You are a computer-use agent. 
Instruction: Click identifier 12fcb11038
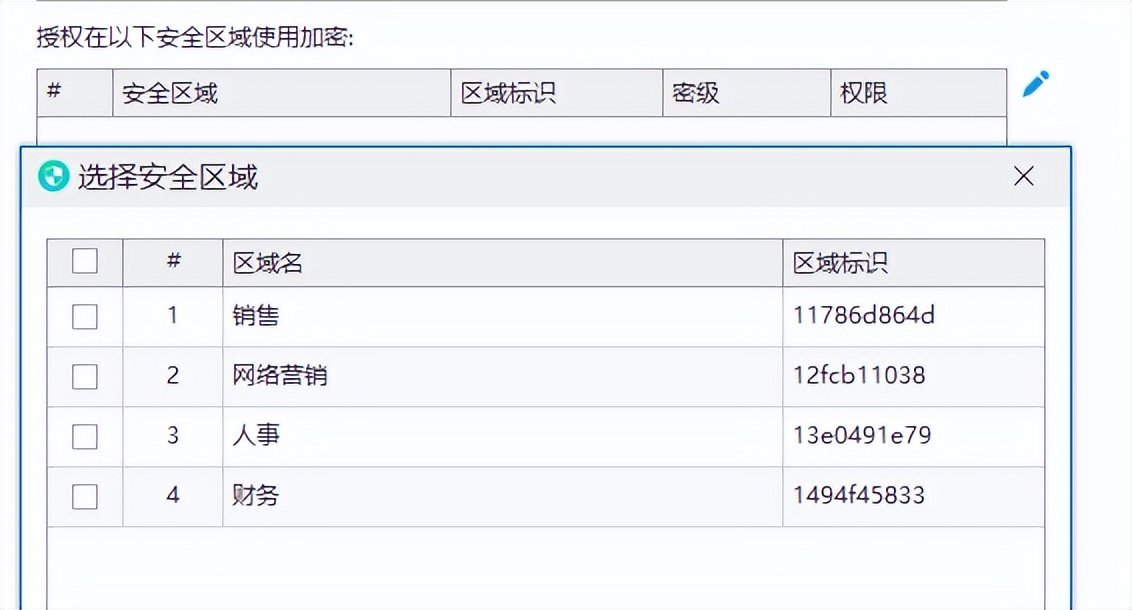coord(858,375)
